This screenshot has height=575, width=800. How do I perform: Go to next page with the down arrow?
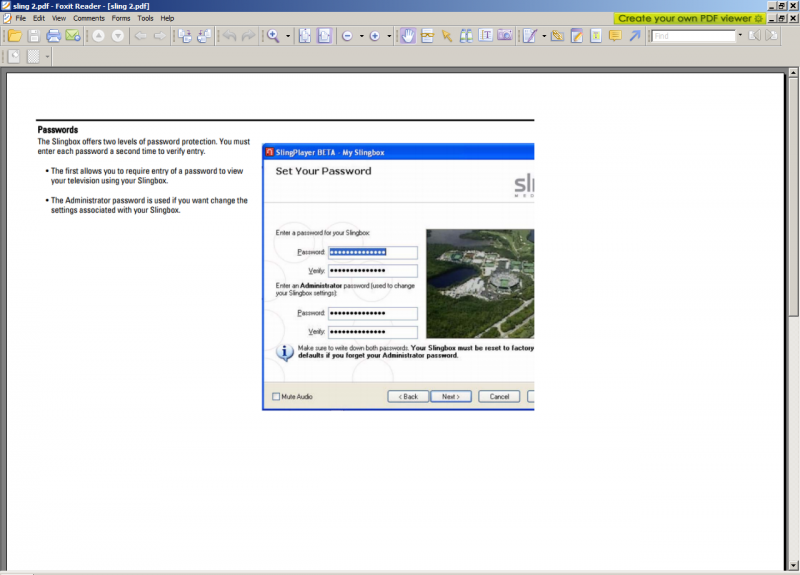(x=118, y=36)
